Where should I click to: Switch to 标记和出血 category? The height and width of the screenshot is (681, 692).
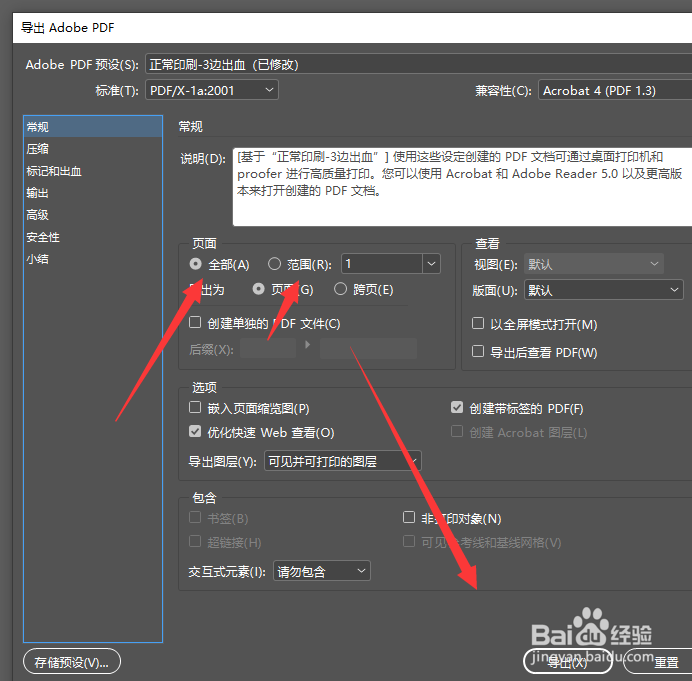[x=93, y=171]
